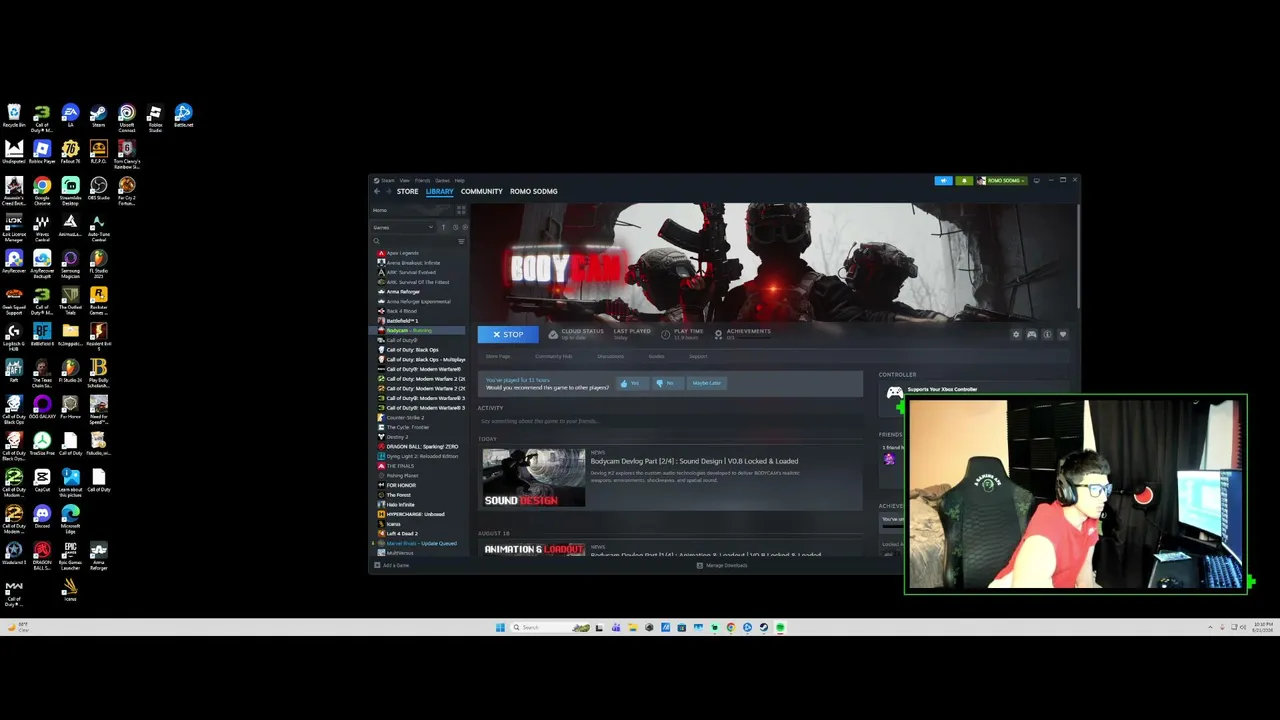
Task: Switch to the STORE tab
Action: point(407,191)
